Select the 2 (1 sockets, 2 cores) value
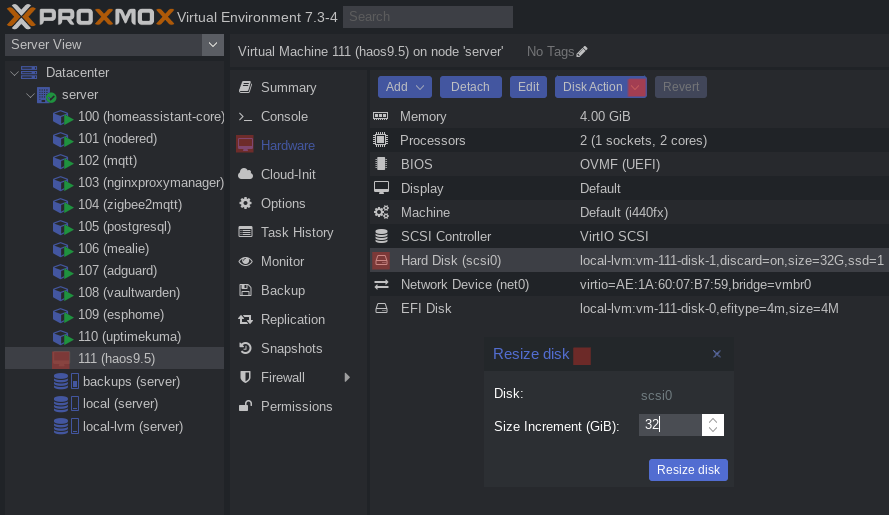 643,141
